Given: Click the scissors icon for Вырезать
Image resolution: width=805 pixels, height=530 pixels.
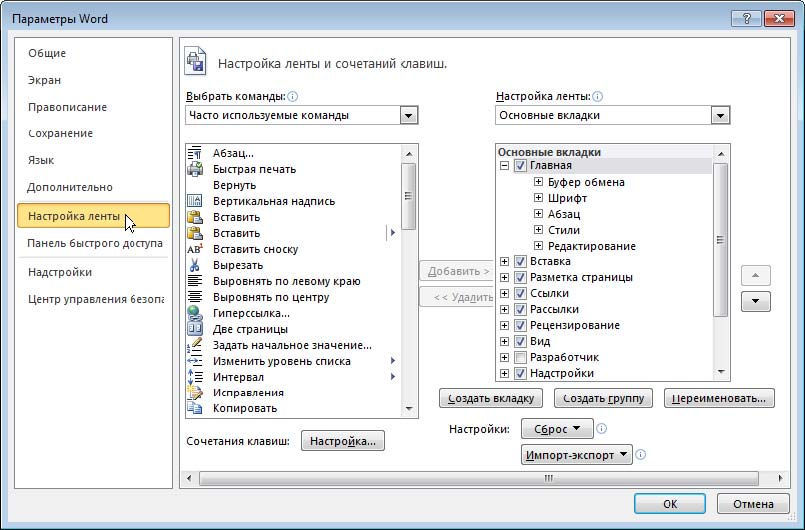Looking at the screenshot, I should (195, 265).
